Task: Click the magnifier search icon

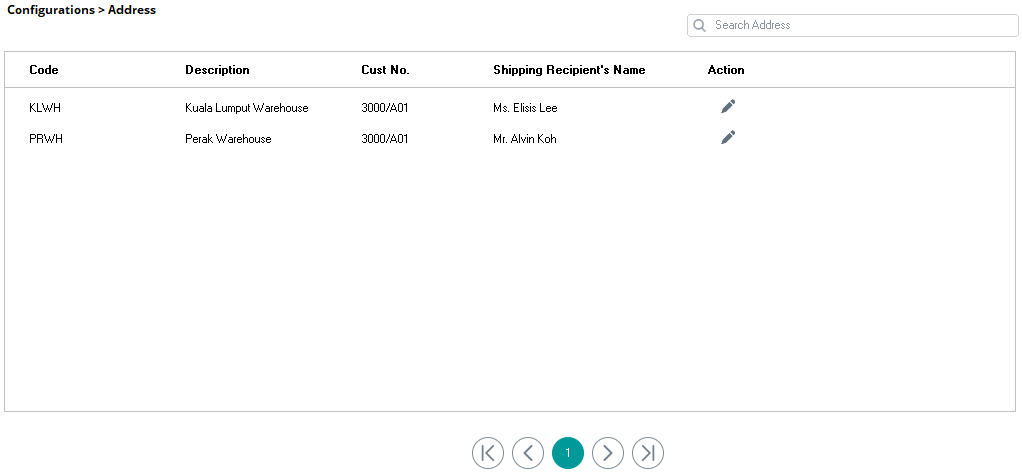Action: pos(699,25)
